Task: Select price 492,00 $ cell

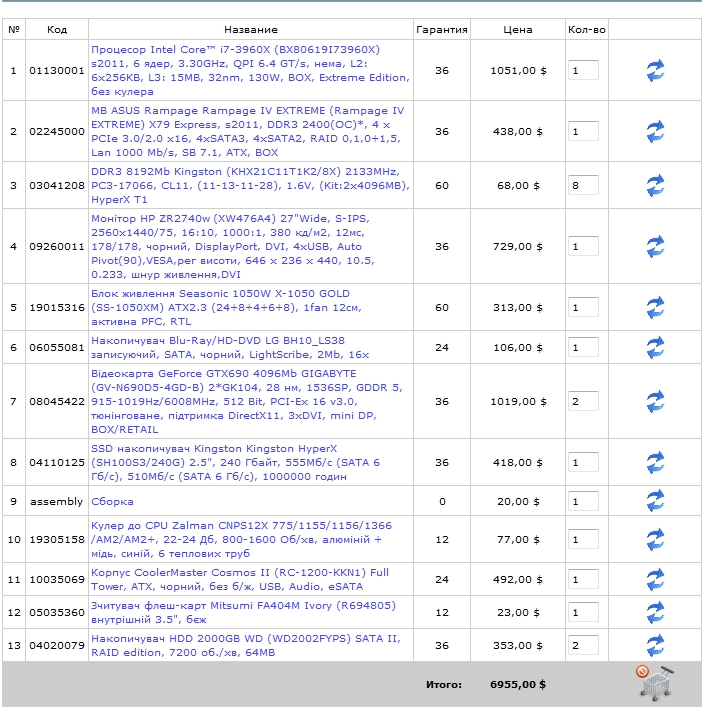Action: click(518, 579)
